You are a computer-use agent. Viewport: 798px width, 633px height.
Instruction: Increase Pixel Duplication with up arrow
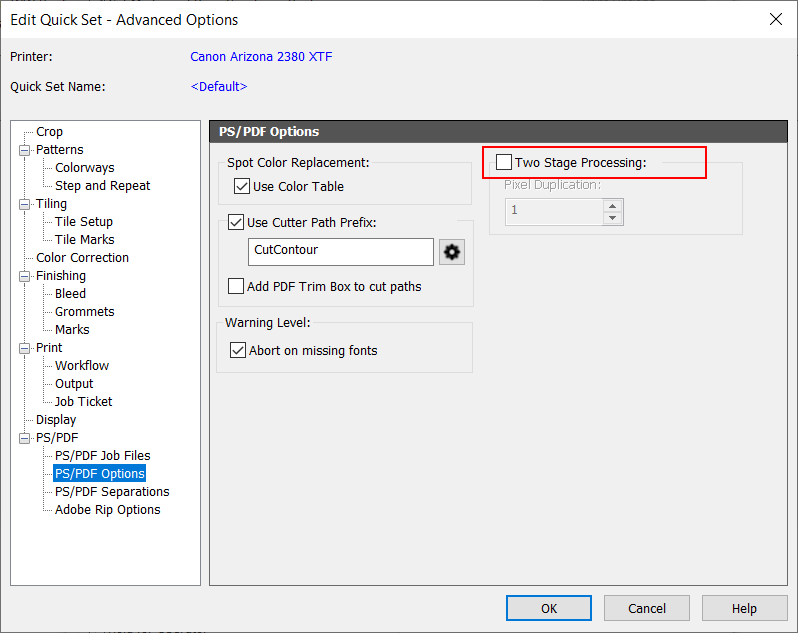tap(612, 205)
